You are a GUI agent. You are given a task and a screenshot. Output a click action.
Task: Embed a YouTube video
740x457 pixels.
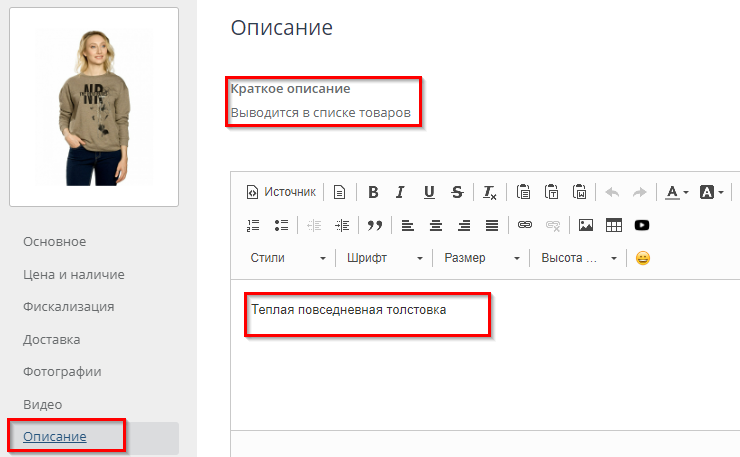pyautogui.click(x=642, y=225)
